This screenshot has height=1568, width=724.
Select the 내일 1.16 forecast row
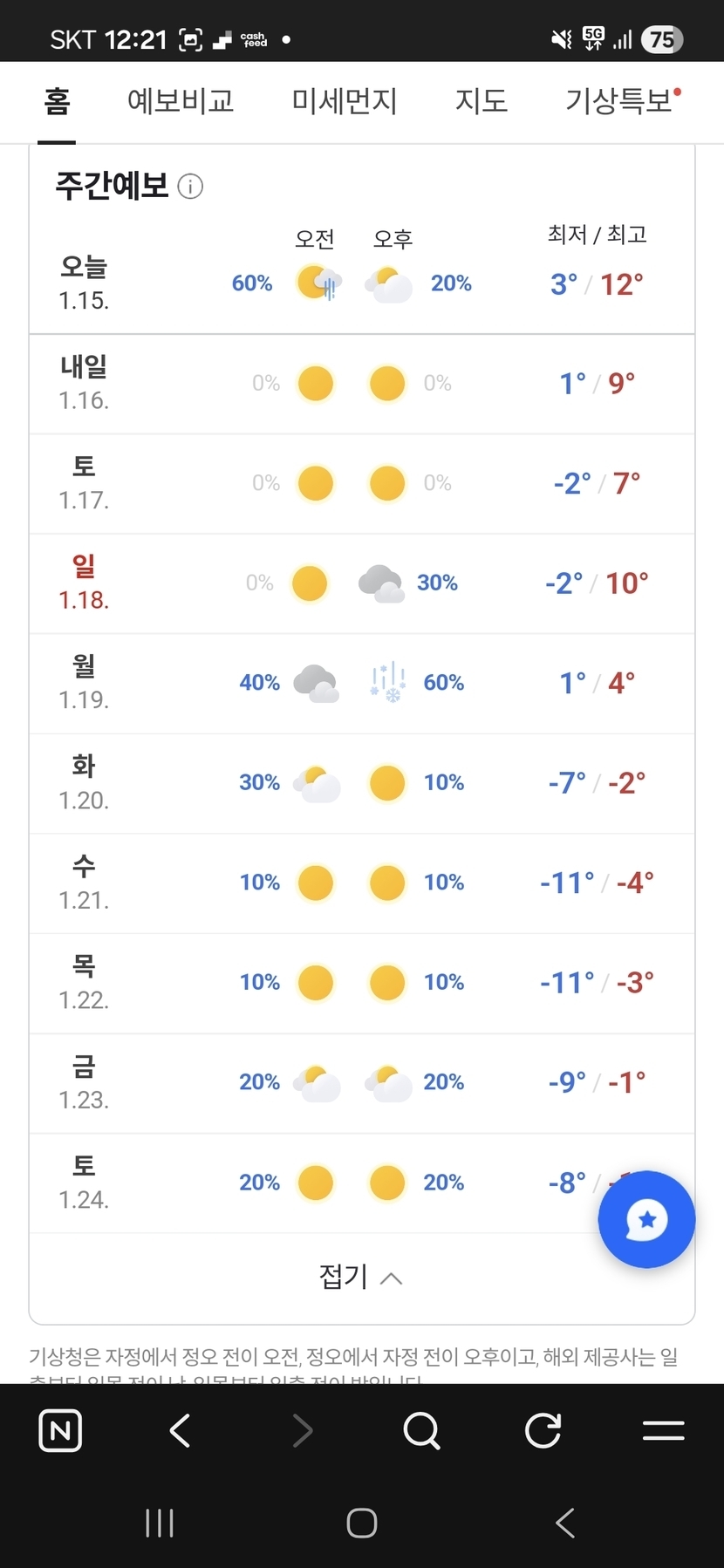click(x=361, y=384)
